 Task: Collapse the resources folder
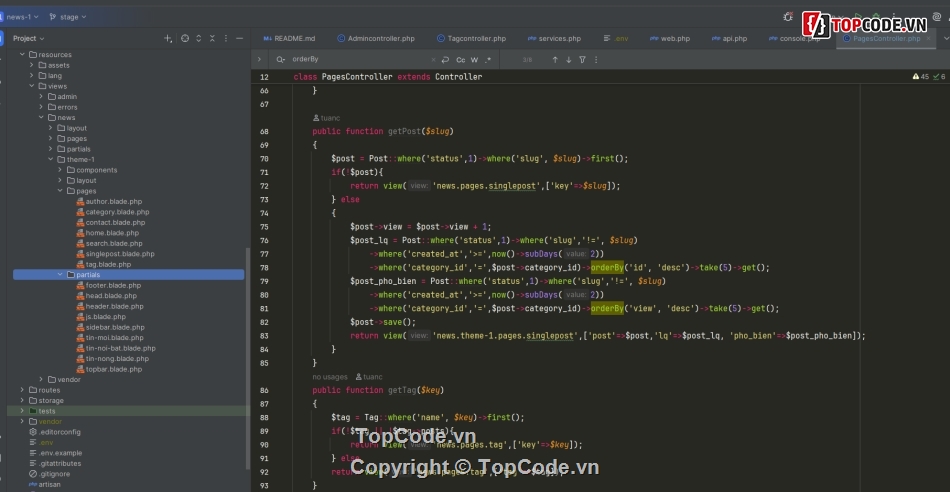tap(22, 55)
